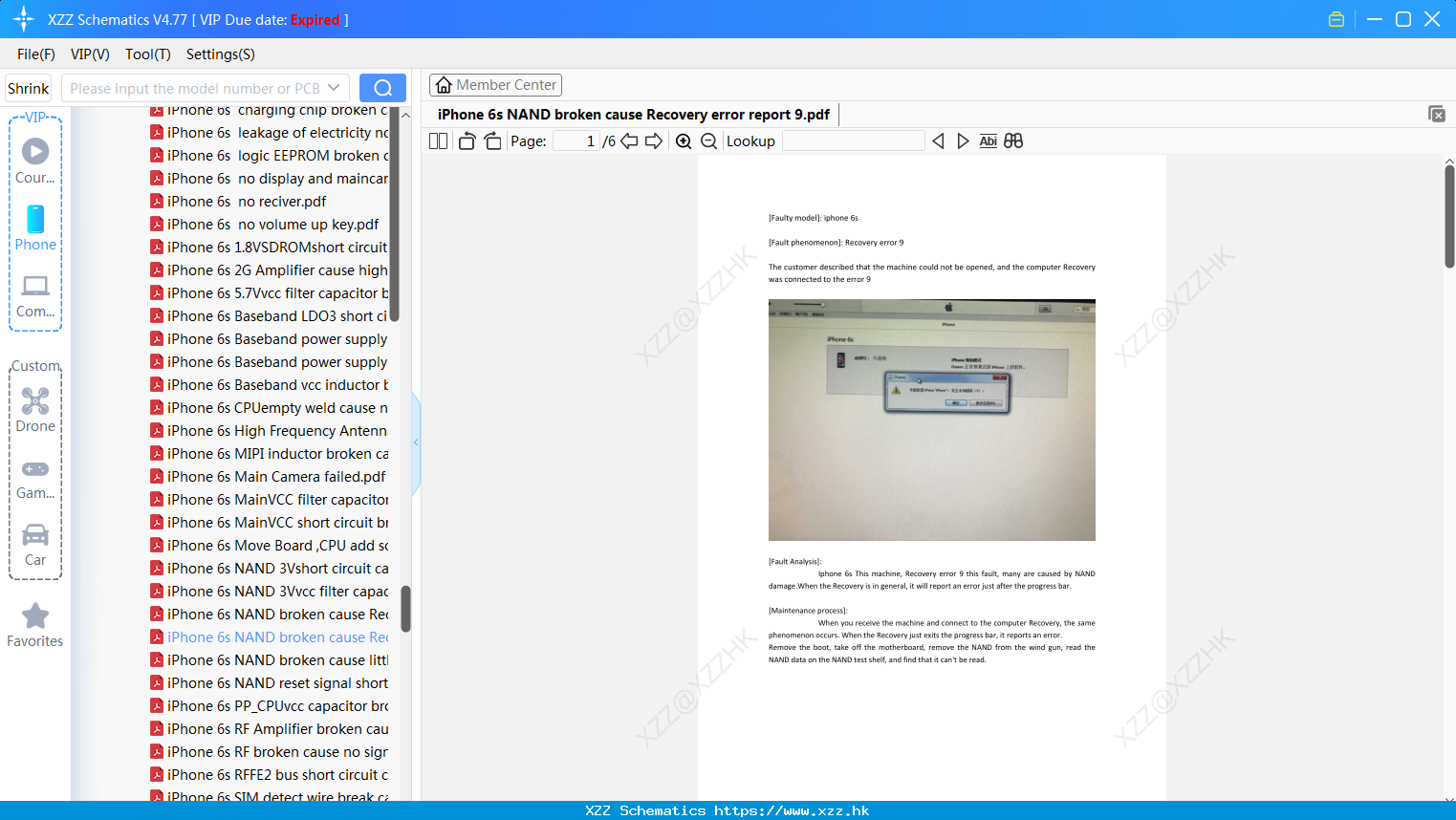Image resolution: width=1456 pixels, height=820 pixels.
Task: Open 'iPhone 6s Baseband LDO3 short' file
Action: click(x=270, y=316)
